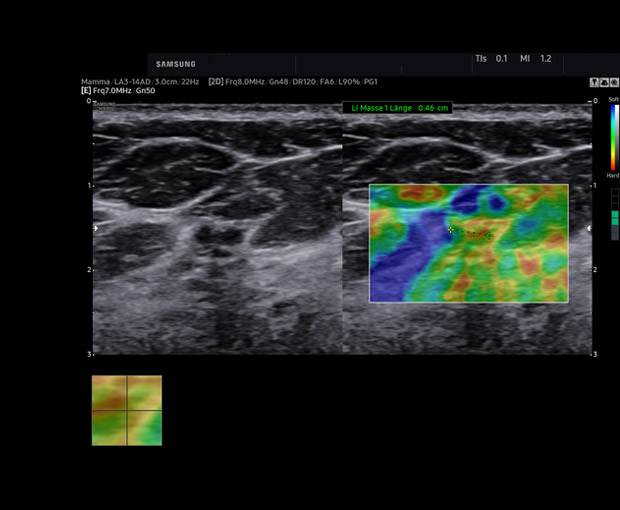Viewport: 620px width, 510px height.
Task: Click the yellow caliper start marker
Action: [451, 230]
